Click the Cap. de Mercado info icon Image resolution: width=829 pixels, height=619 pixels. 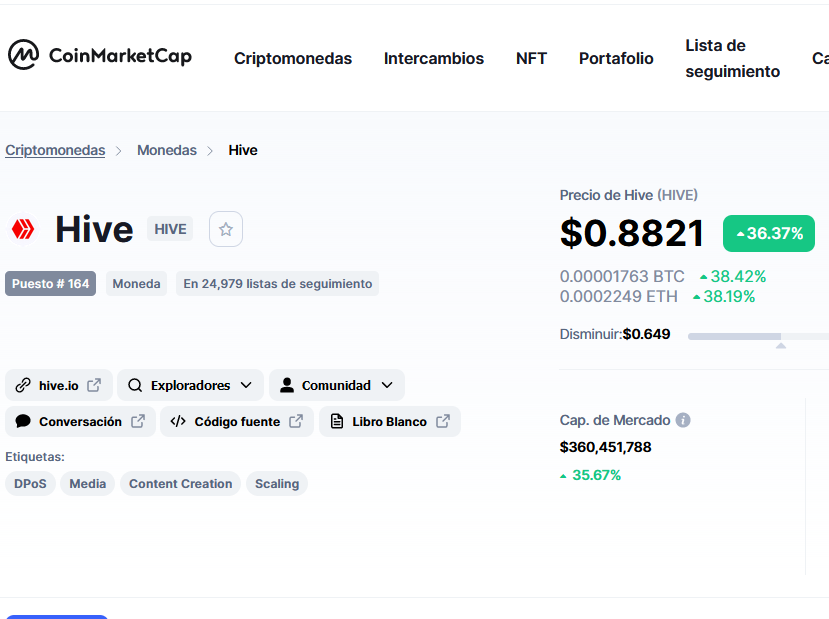[683, 420]
